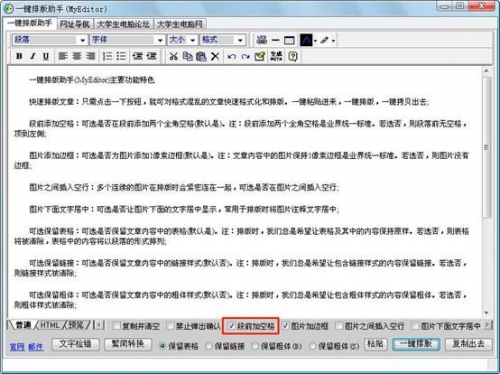Click the scrollbar down arrow
This screenshot has width=500, height=374.
487,313
